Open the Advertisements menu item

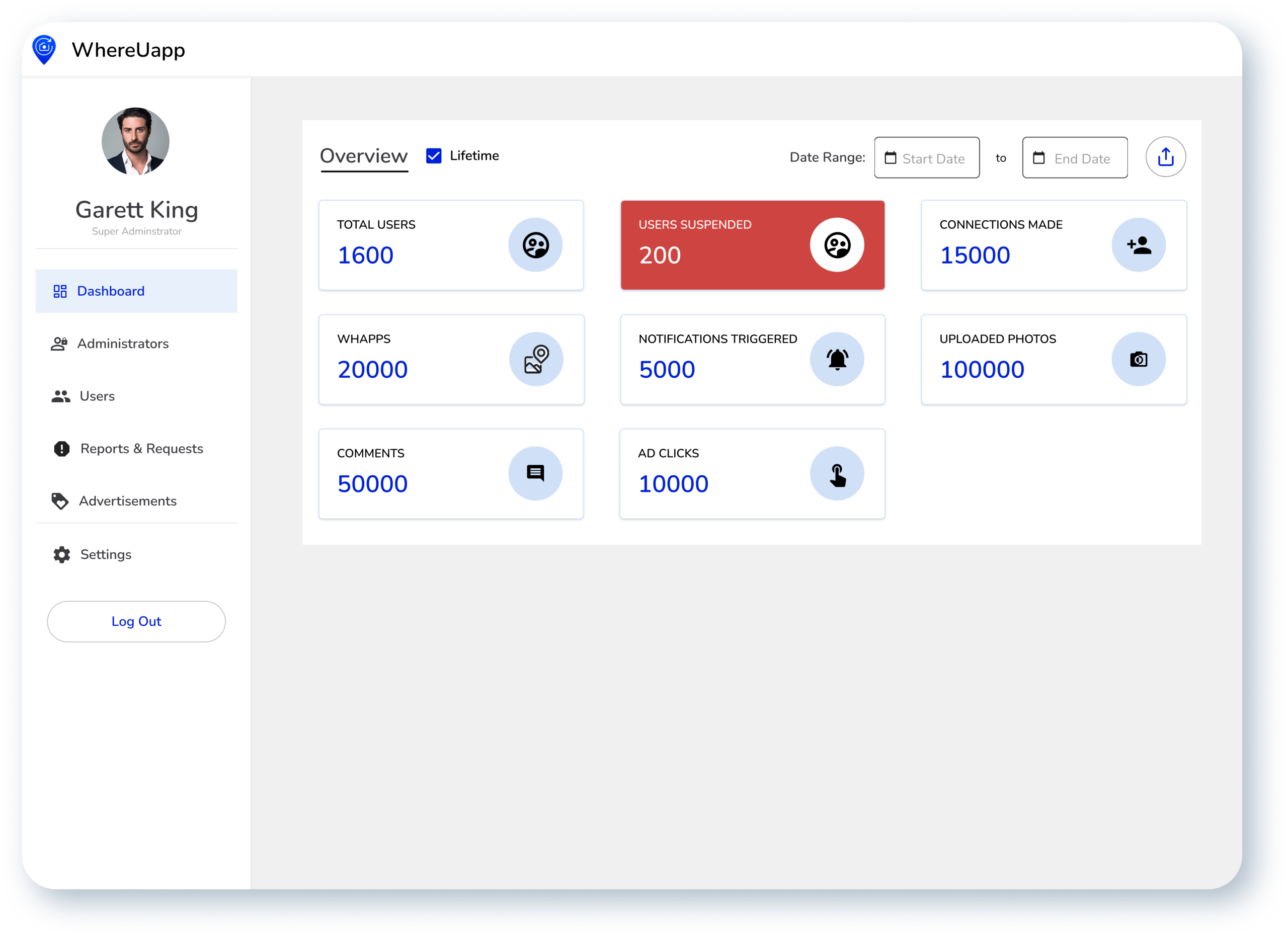coord(127,501)
